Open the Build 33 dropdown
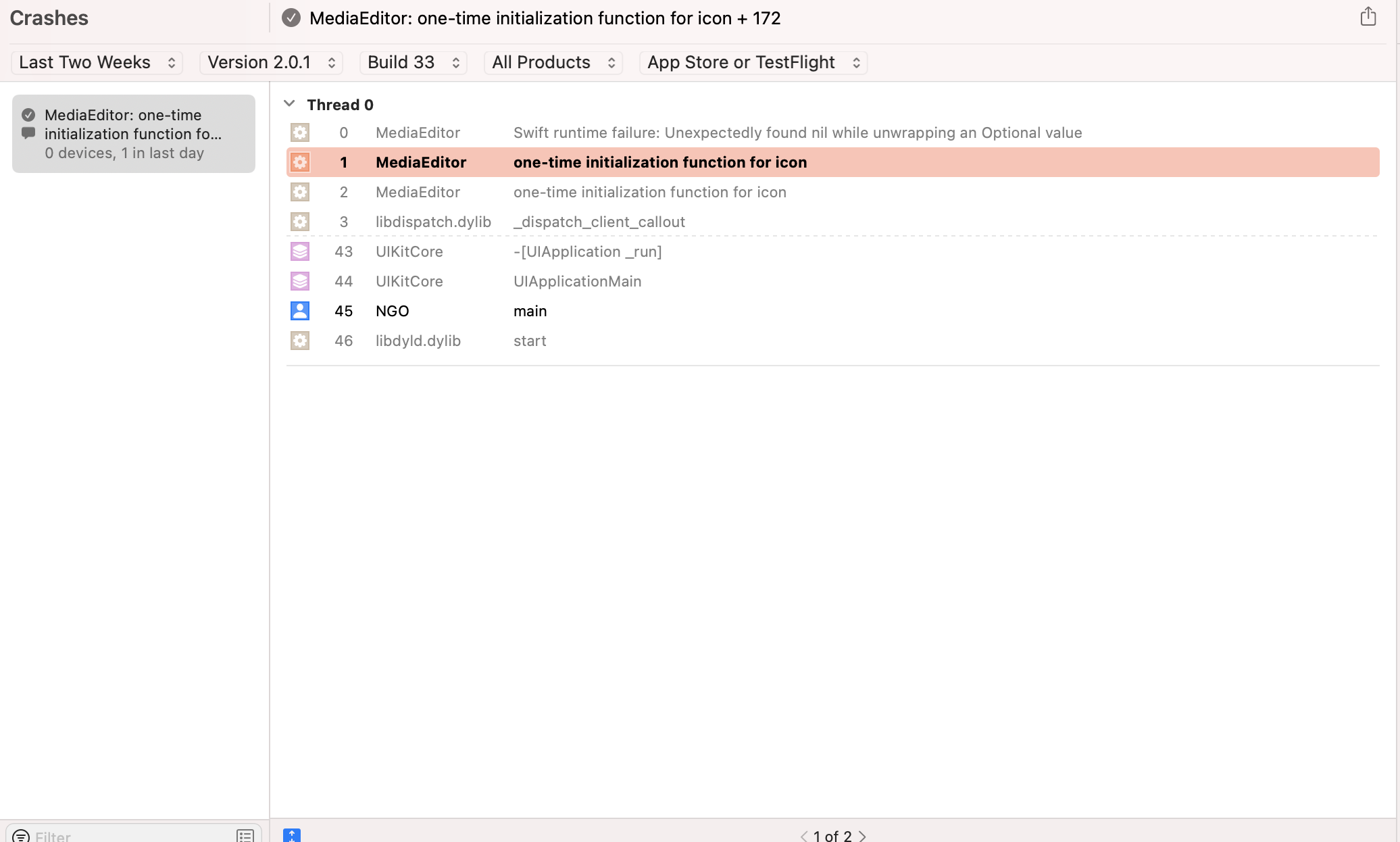The height and width of the screenshot is (842, 1400). pos(414,62)
